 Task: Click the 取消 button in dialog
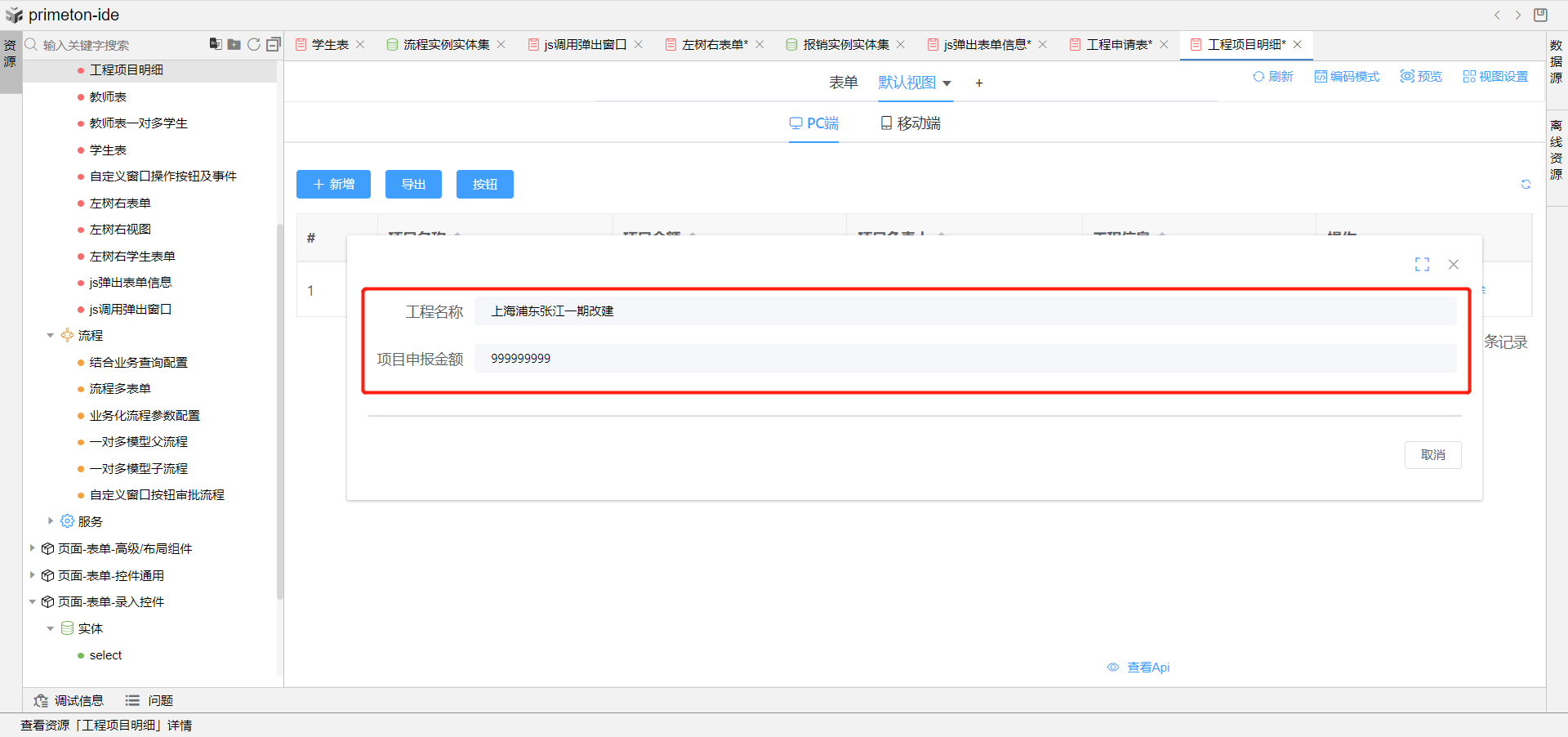point(1432,455)
